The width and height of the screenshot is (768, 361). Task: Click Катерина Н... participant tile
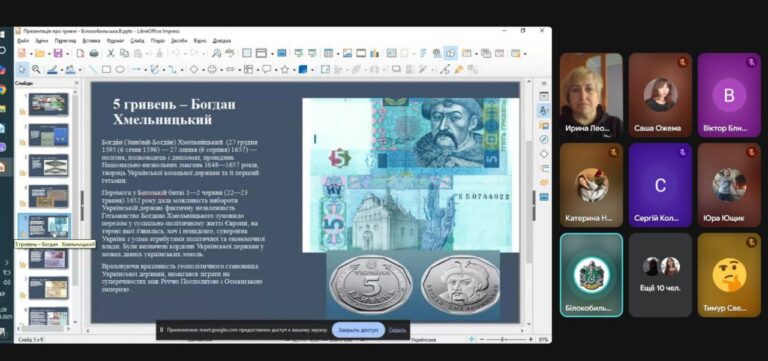(x=591, y=185)
